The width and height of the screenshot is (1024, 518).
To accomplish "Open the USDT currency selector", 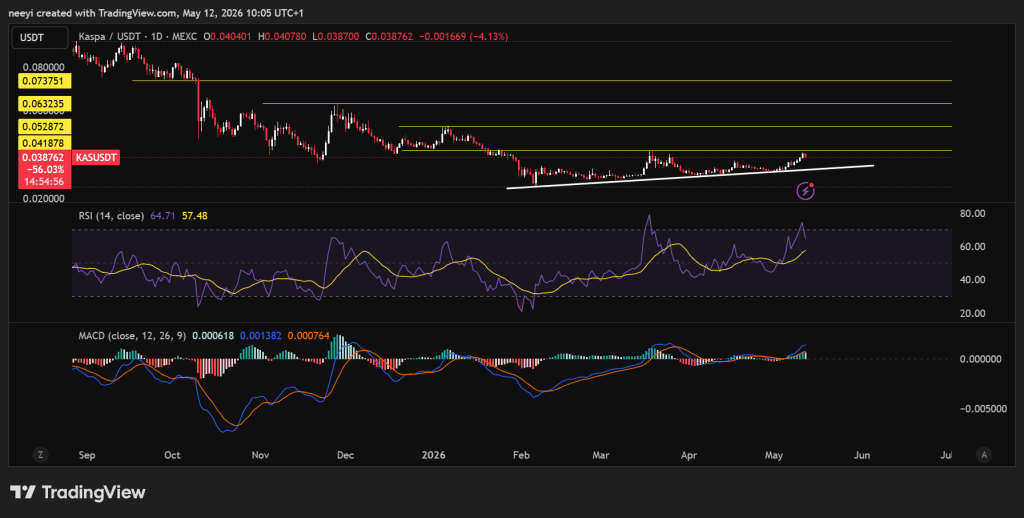I will coord(39,38).
